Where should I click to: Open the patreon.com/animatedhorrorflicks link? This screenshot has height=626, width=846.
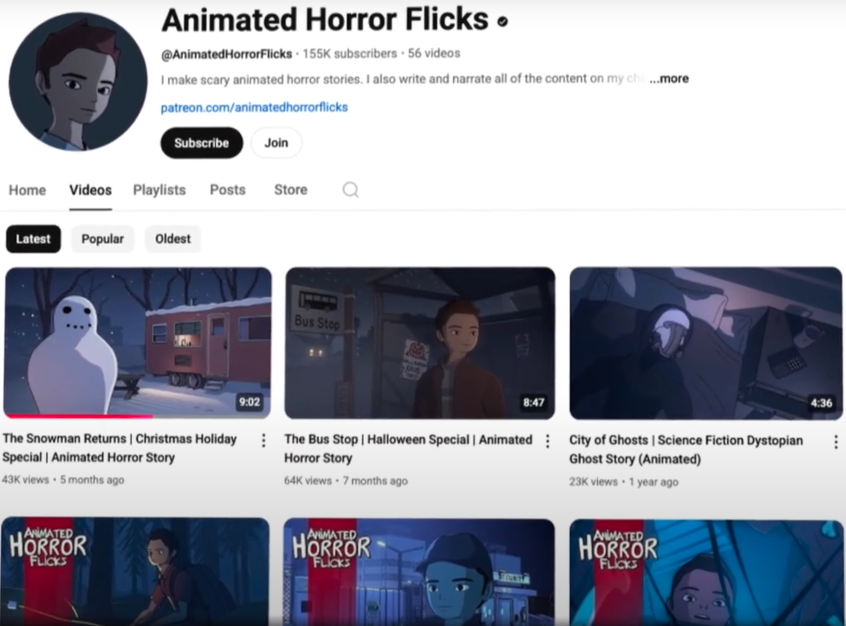pyautogui.click(x=254, y=107)
